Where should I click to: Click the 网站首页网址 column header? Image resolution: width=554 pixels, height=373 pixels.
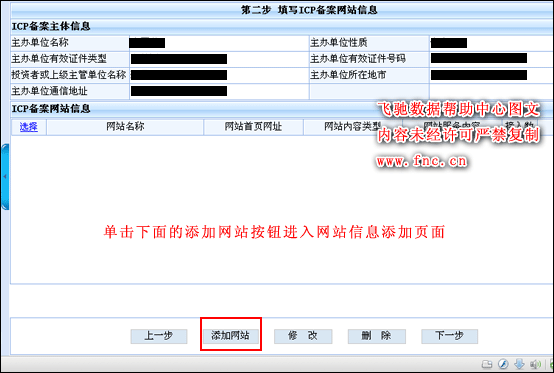point(253,127)
